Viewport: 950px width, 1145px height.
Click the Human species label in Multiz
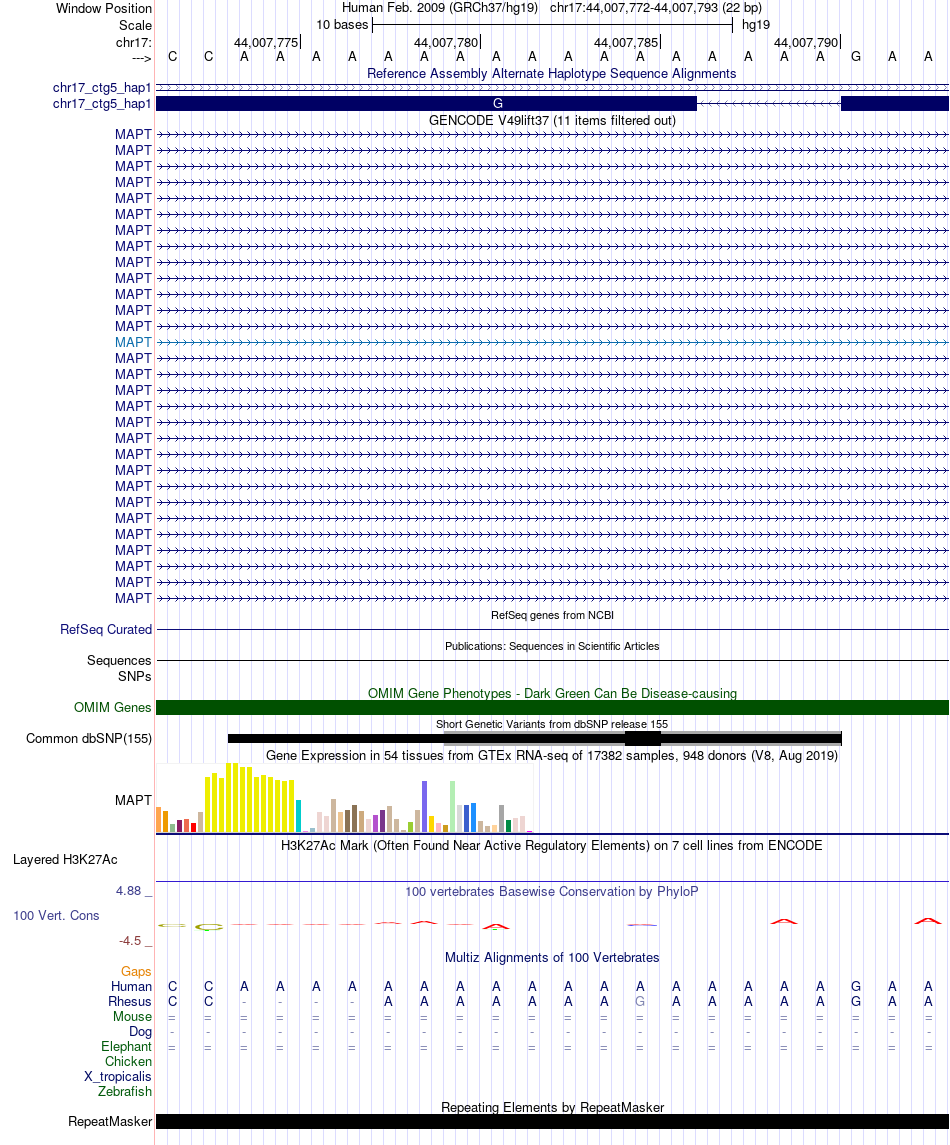(x=131, y=987)
